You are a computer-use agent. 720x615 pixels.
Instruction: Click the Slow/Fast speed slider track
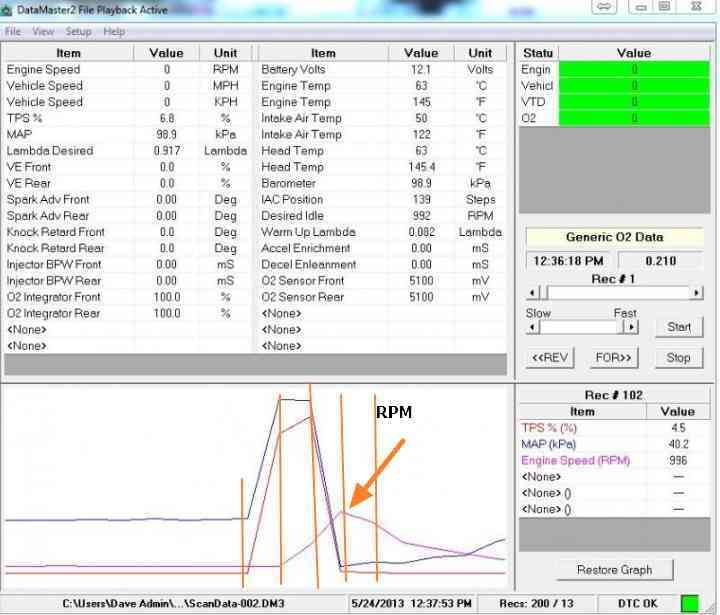(x=581, y=327)
